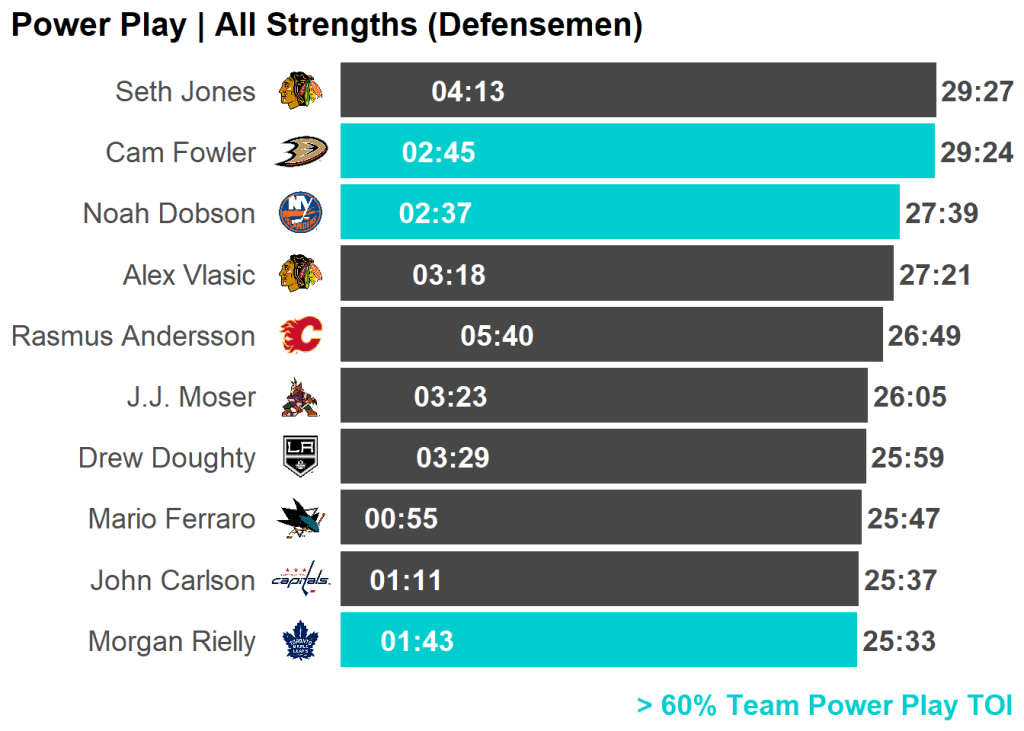Select the Seth Jones player name
Screen dimensions: 1024x731
185,92
